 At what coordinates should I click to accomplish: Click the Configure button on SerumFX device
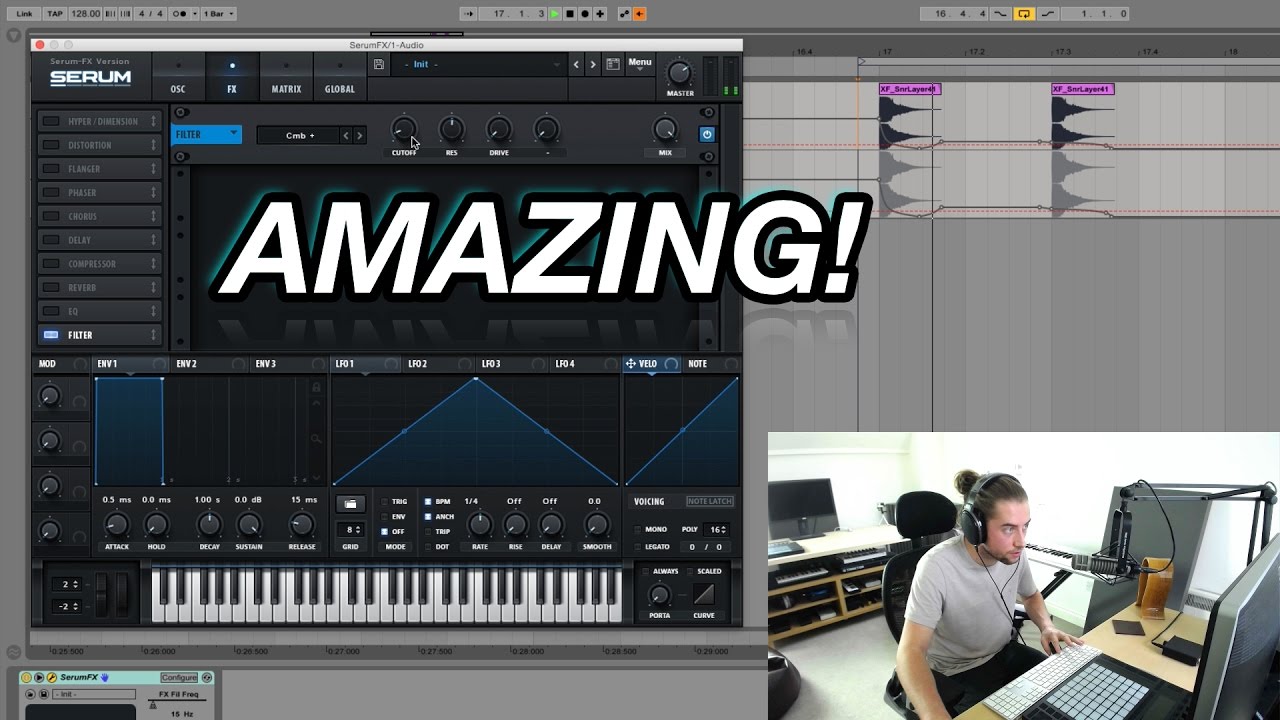click(180, 678)
